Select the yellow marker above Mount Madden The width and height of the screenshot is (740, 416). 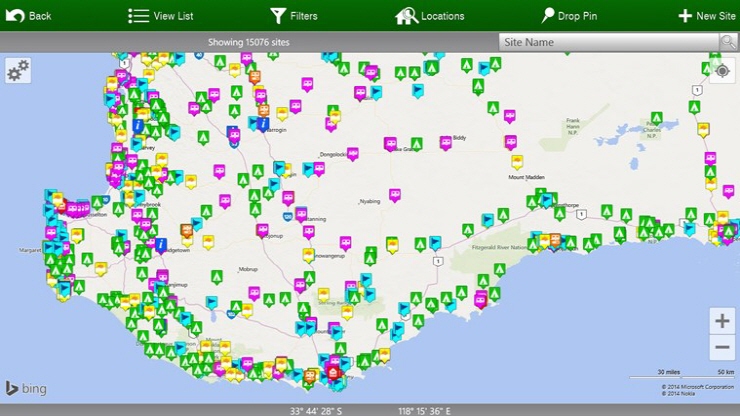516,161
